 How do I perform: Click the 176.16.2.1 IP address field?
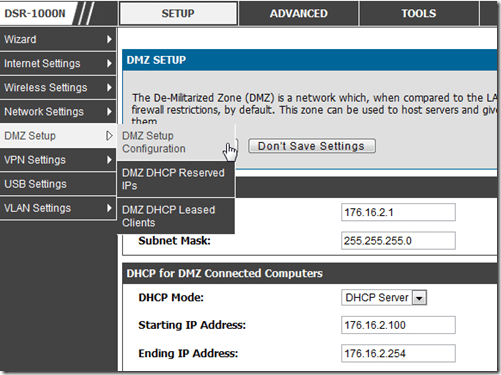pyautogui.click(x=398, y=212)
